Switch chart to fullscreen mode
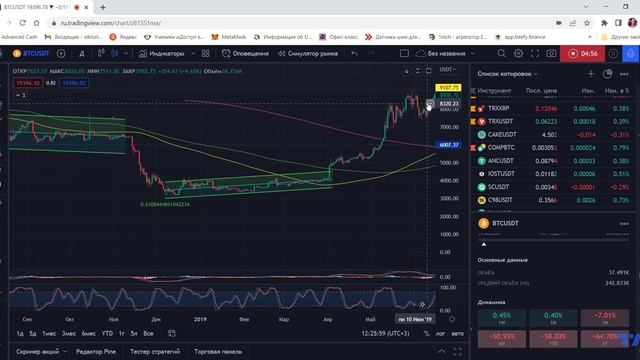Image resolution: width=640 pixels, height=360 pixels. [535, 53]
